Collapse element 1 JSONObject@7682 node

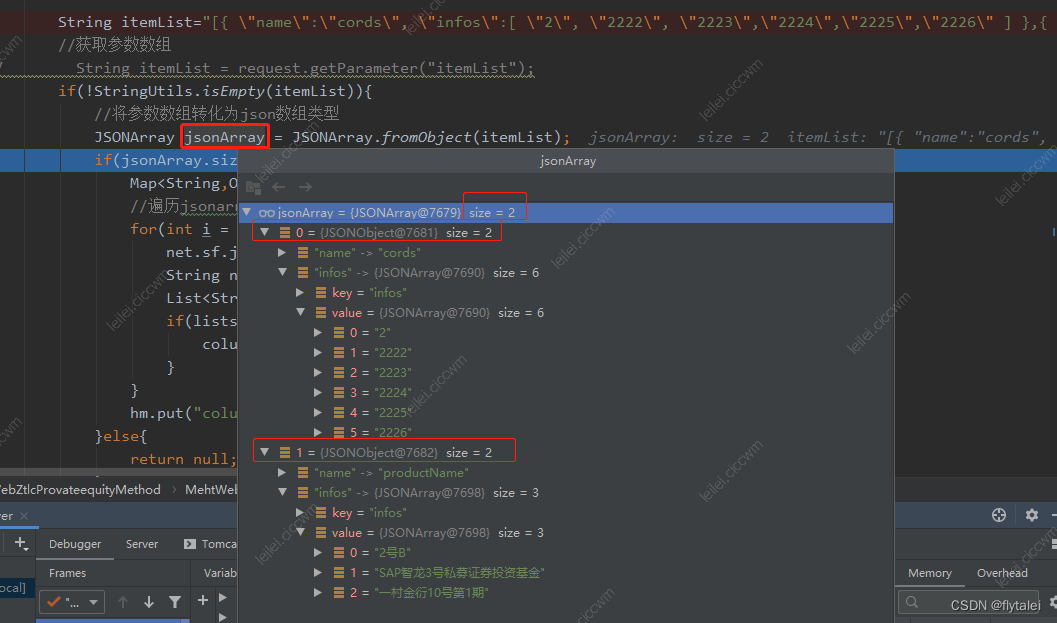click(264, 452)
